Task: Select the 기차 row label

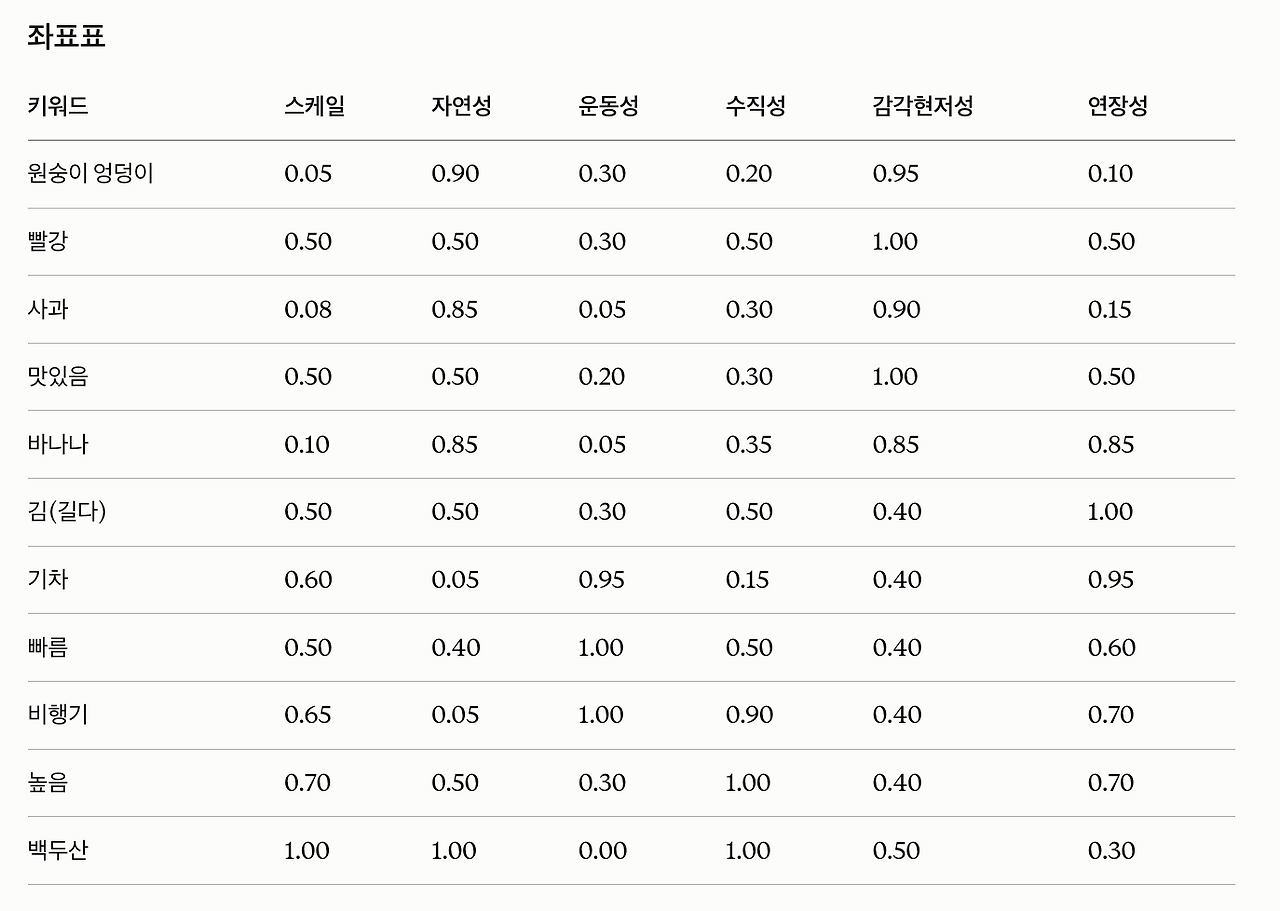Action: [48, 580]
